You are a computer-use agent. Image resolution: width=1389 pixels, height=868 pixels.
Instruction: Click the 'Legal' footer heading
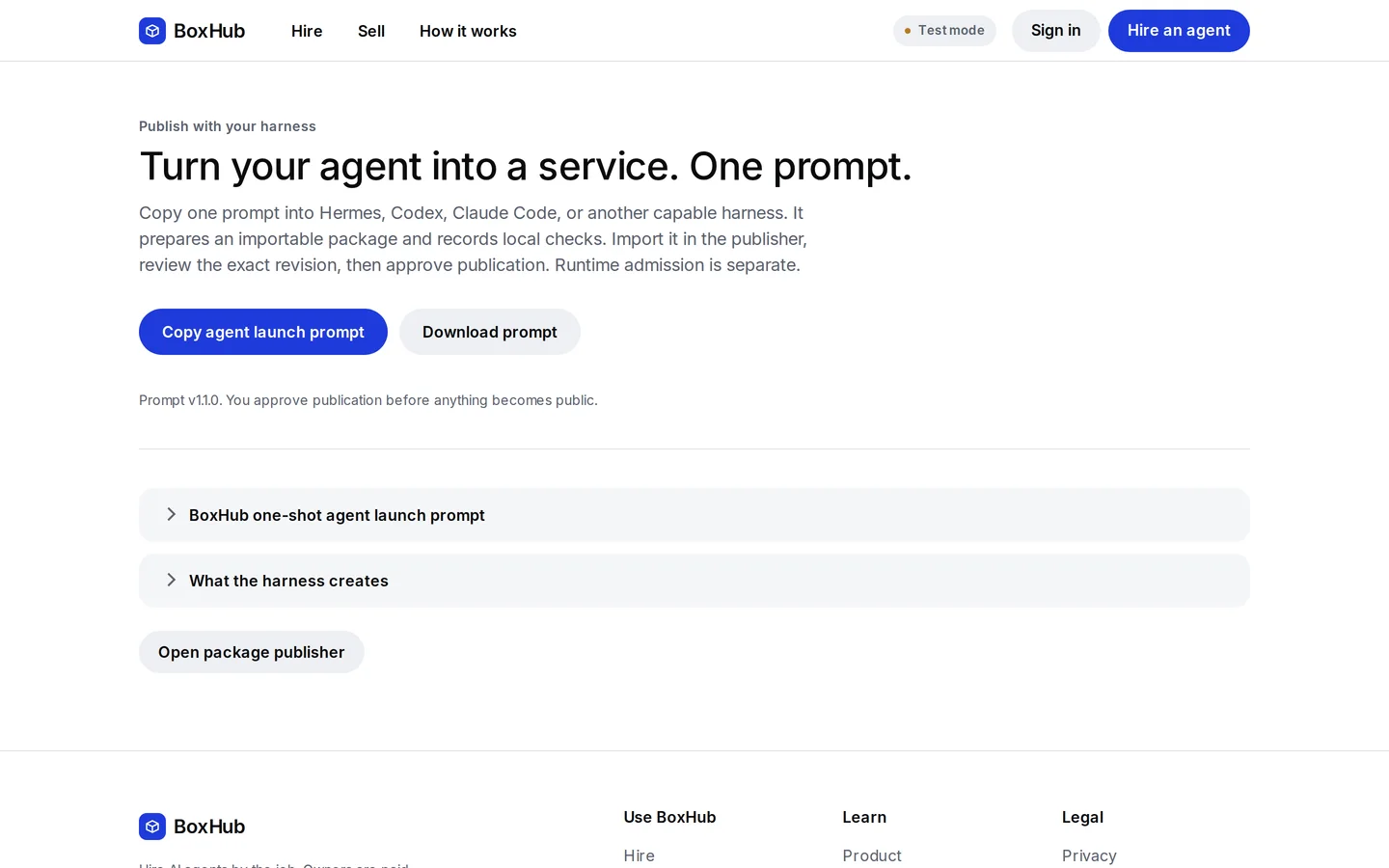point(1082,817)
